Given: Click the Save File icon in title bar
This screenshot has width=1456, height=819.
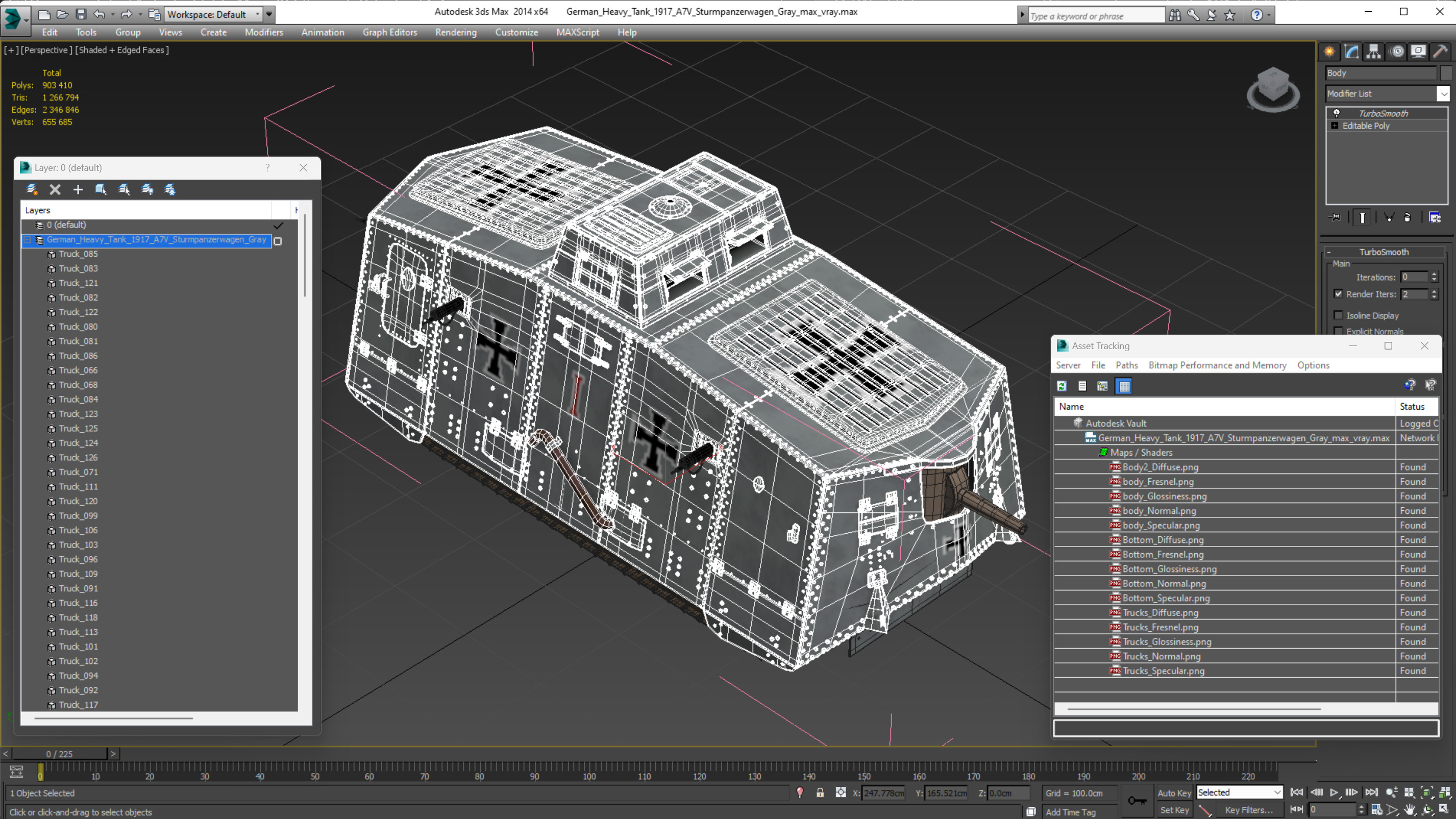Looking at the screenshot, I should coord(81,14).
